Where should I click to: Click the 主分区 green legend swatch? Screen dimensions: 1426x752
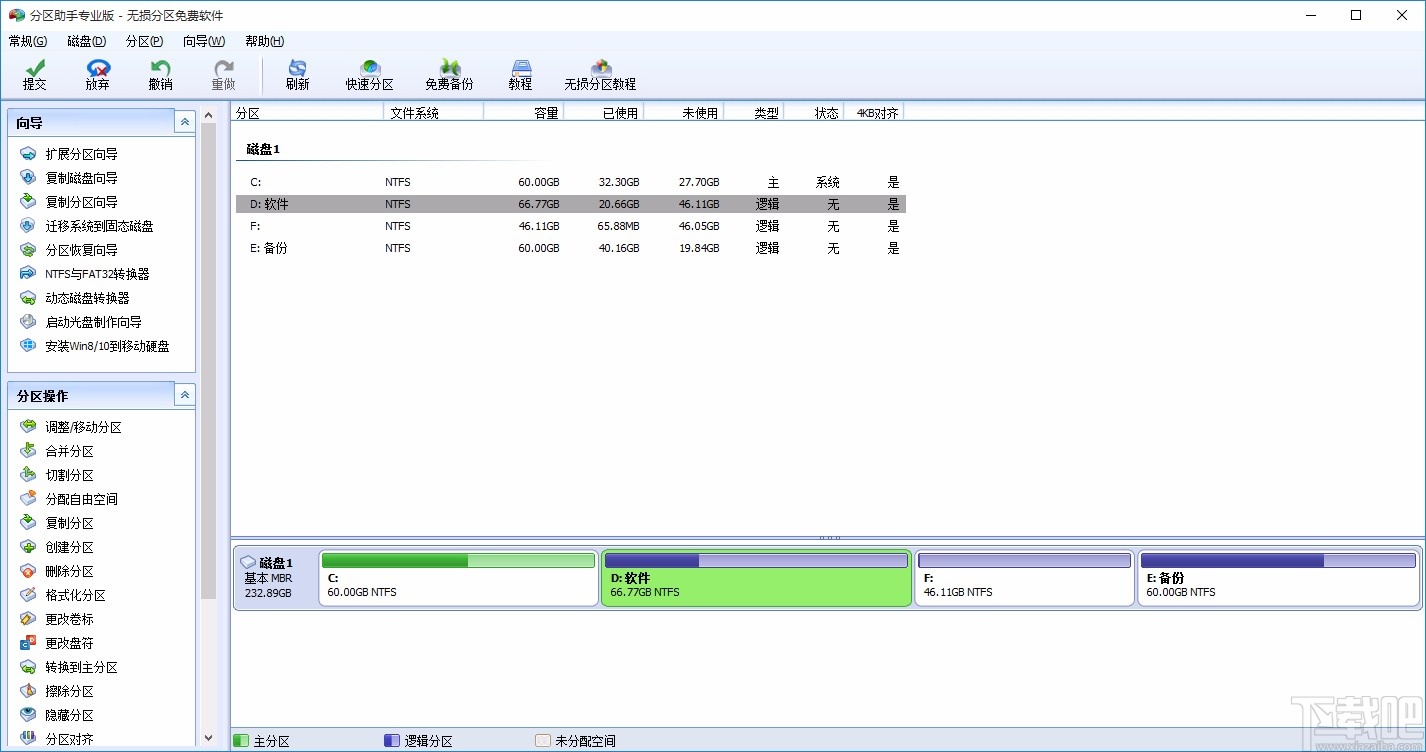click(240, 741)
